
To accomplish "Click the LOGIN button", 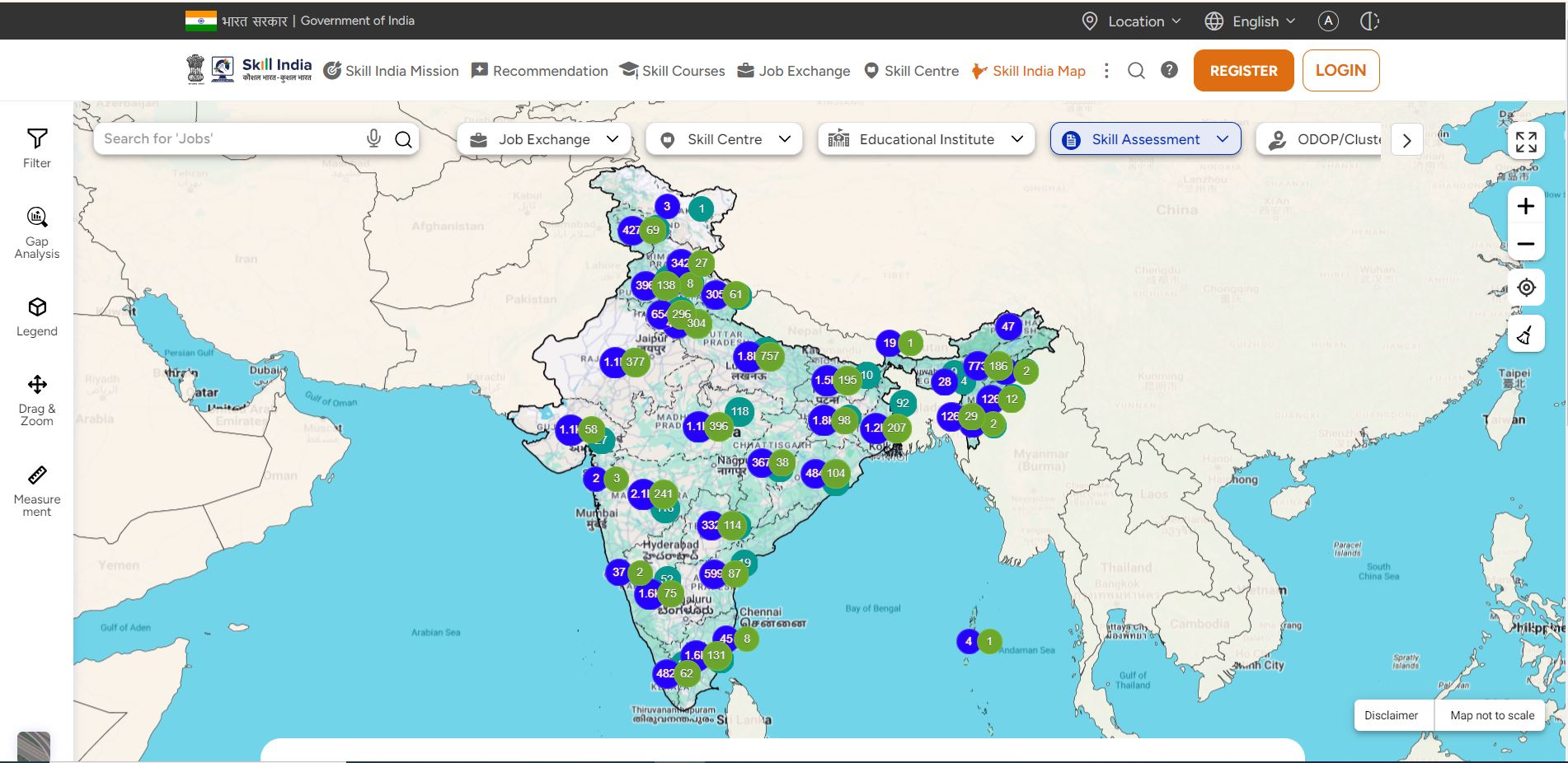I will pyautogui.click(x=1340, y=71).
